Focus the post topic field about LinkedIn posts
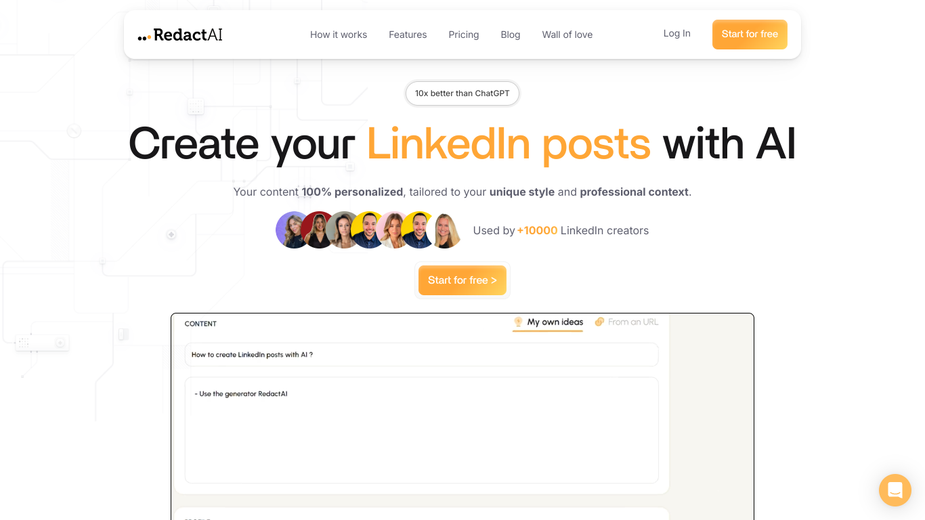This screenshot has height=520, width=925. pyautogui.click(x=421, y=355)
